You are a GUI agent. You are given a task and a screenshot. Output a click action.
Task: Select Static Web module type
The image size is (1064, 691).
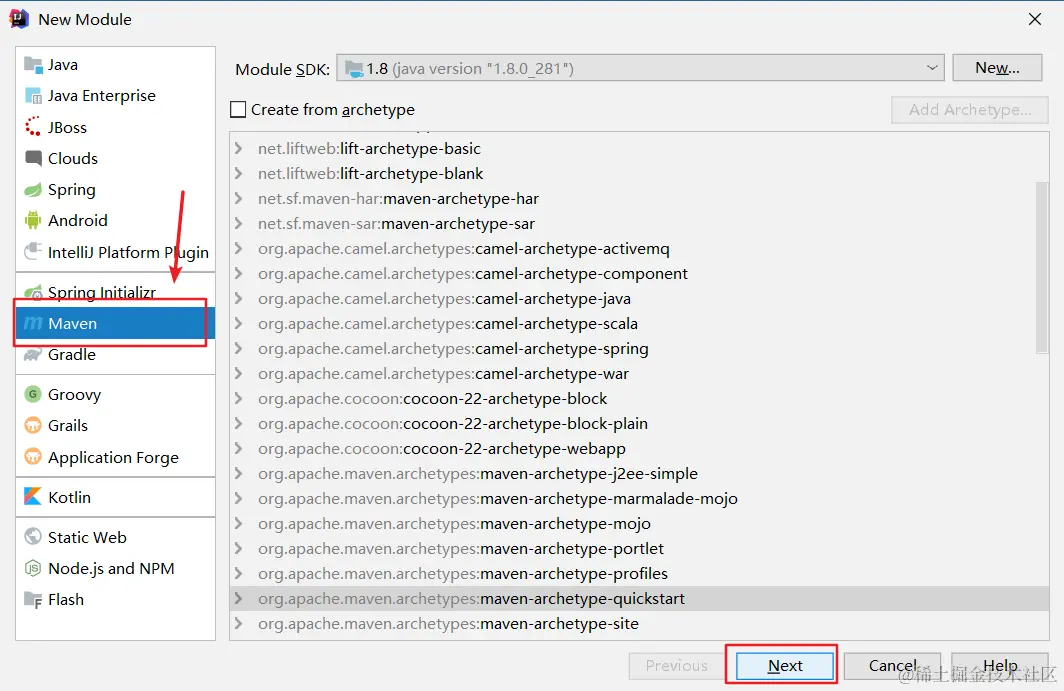click(x=115, y=537)
